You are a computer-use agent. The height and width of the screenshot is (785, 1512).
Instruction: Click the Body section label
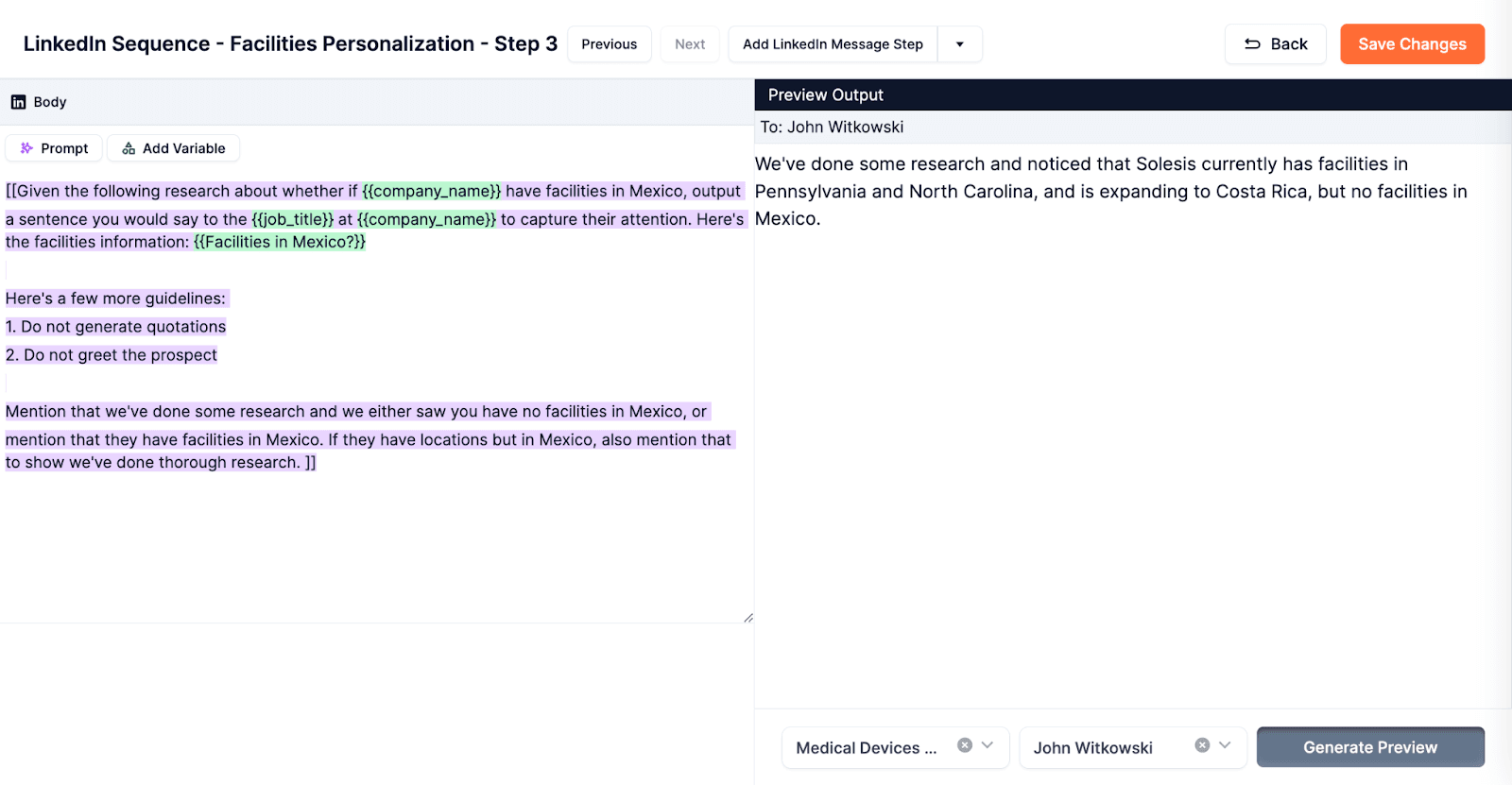[x=50, y=102]
